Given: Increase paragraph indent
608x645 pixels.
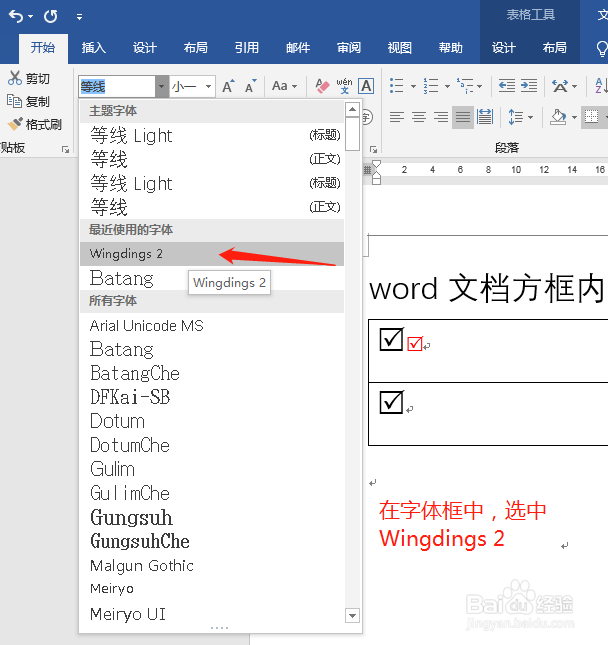Looking at the screenshot, I should tap(529, 86).
